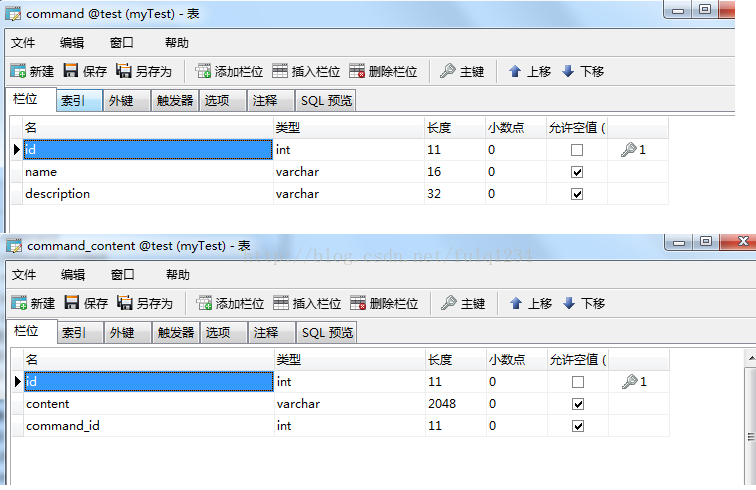Open the 窗口 menu in the command_content window

point(122,275)
